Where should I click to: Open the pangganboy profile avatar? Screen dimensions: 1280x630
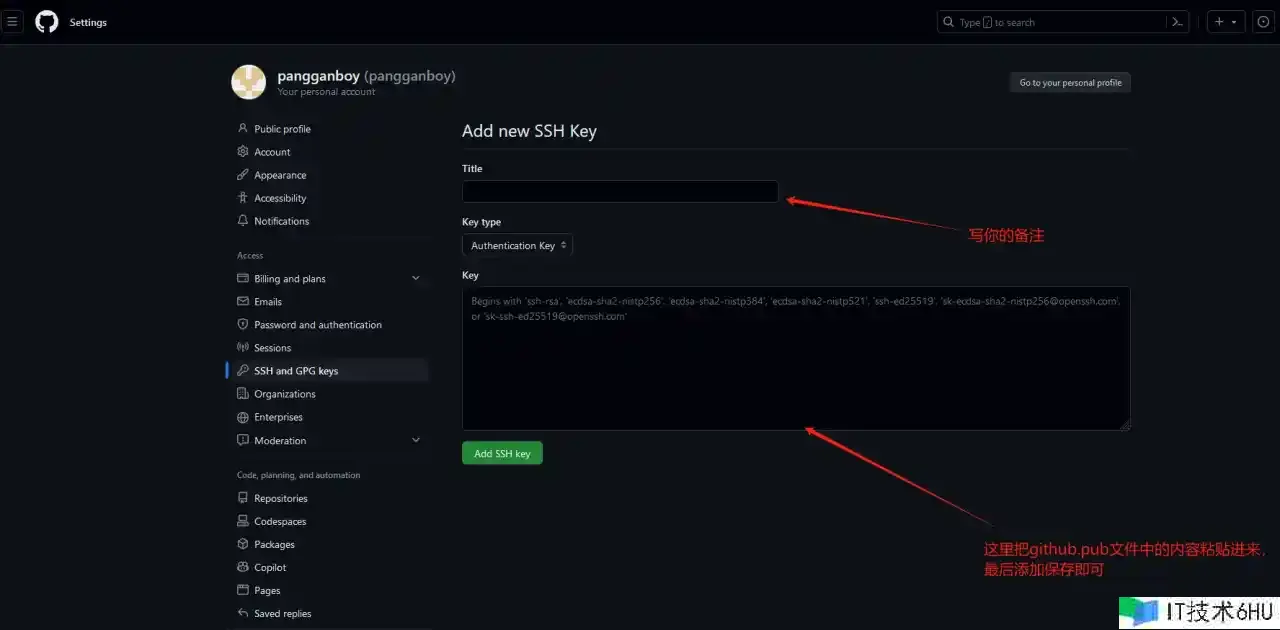pyautogui.click(x=248, y=82)
